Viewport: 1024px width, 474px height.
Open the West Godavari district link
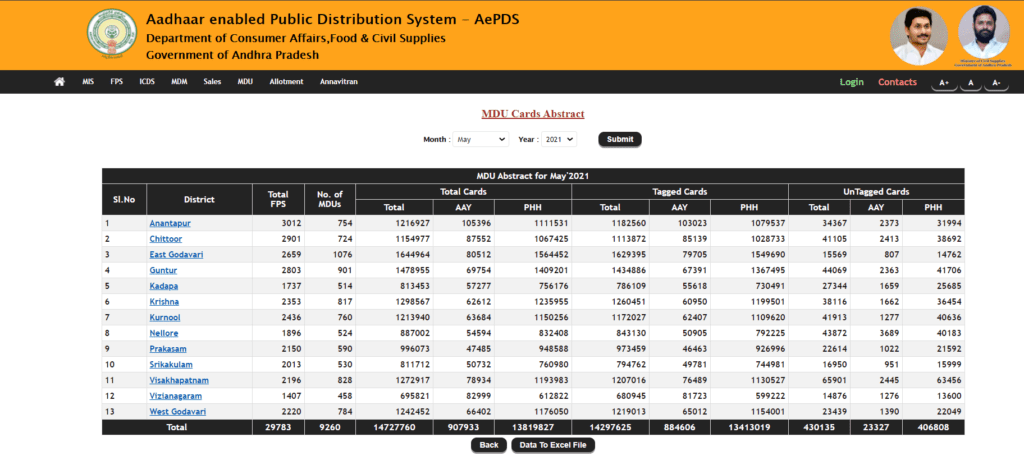tap(178, 411)
